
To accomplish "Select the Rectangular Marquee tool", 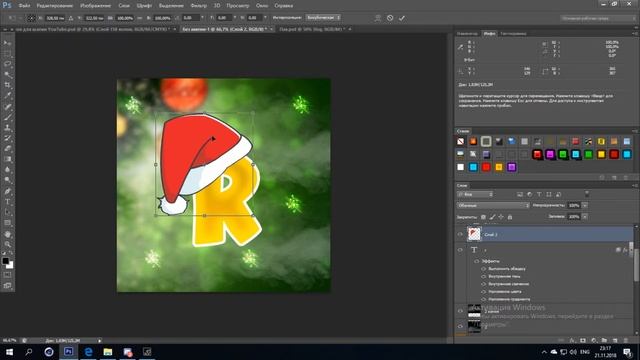I will tap(7, 53).
